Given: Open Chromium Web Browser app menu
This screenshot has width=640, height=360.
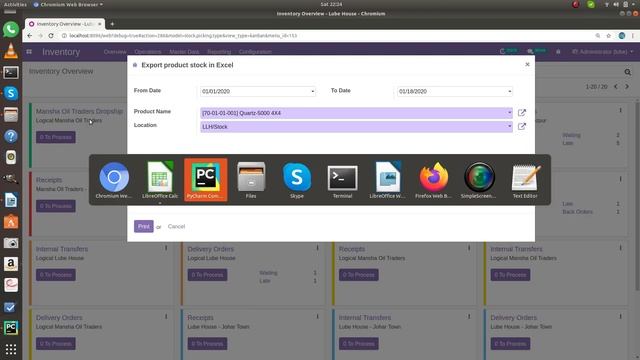Looking at the screenshot, I should (x=68, y=4).
